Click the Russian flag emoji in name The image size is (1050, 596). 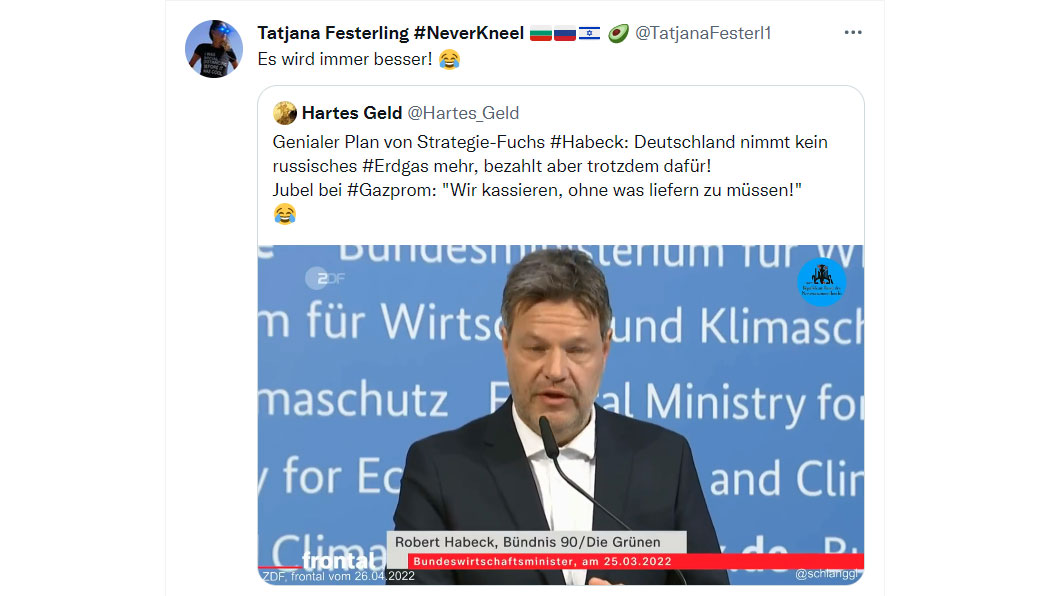coord(565,33)
